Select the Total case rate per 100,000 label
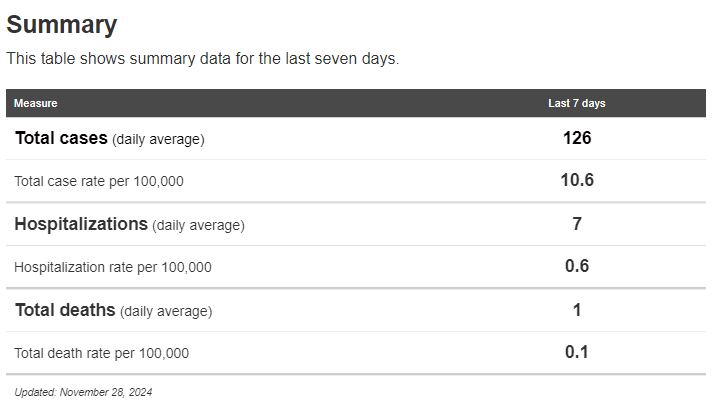 [99, 182]
